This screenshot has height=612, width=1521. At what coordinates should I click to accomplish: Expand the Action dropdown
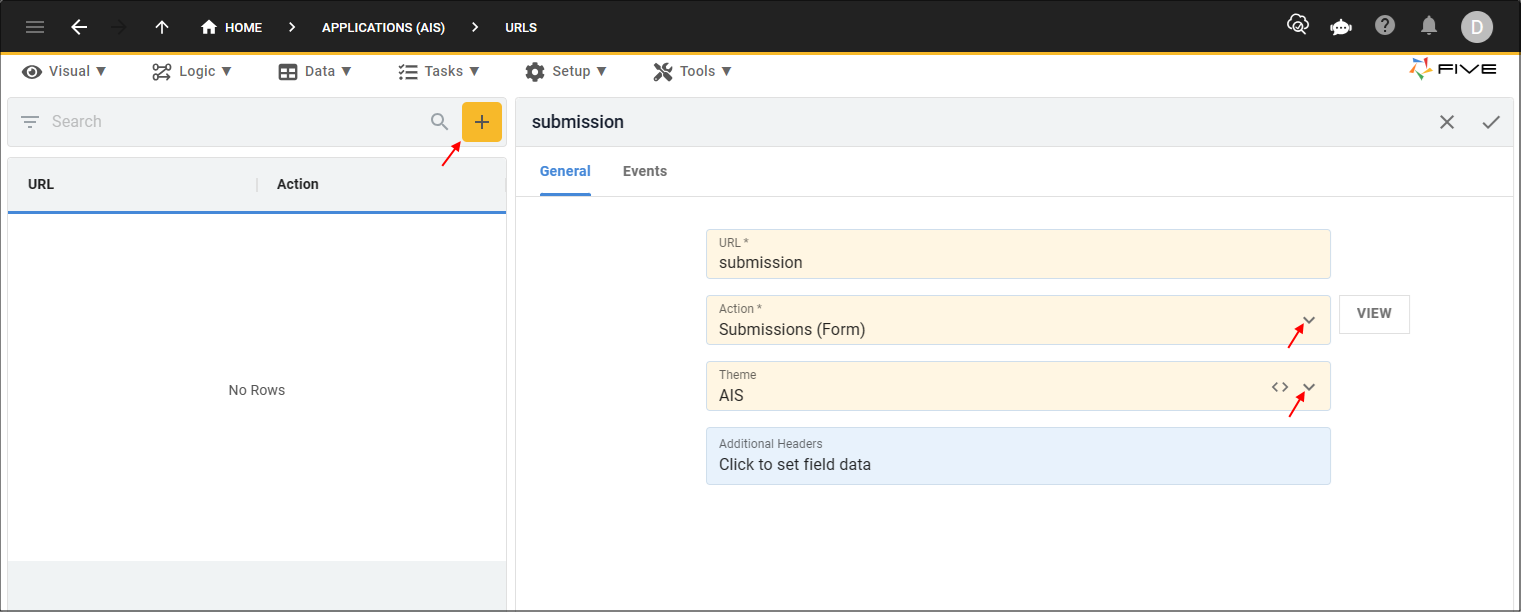click(1309, 321)
